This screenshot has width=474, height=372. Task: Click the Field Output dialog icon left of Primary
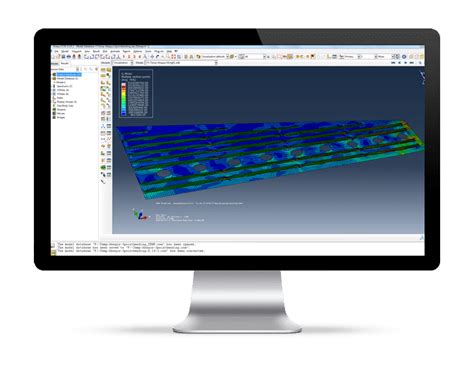[334, 57]
